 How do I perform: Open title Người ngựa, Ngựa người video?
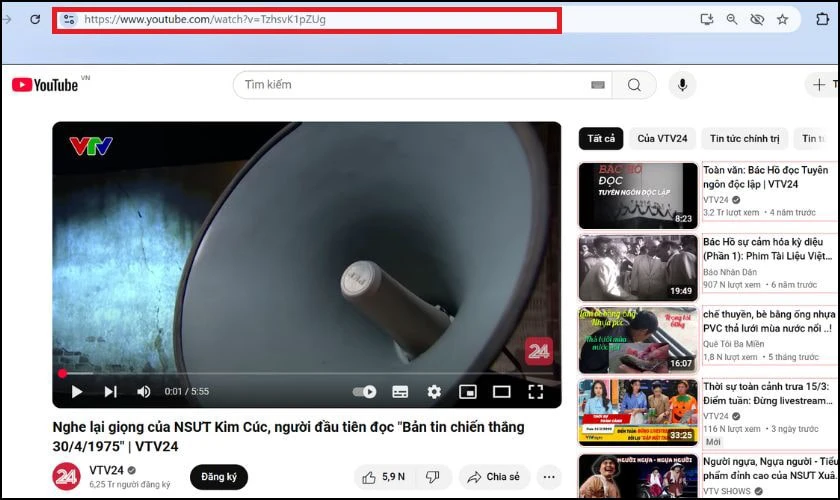pos(770,468)
